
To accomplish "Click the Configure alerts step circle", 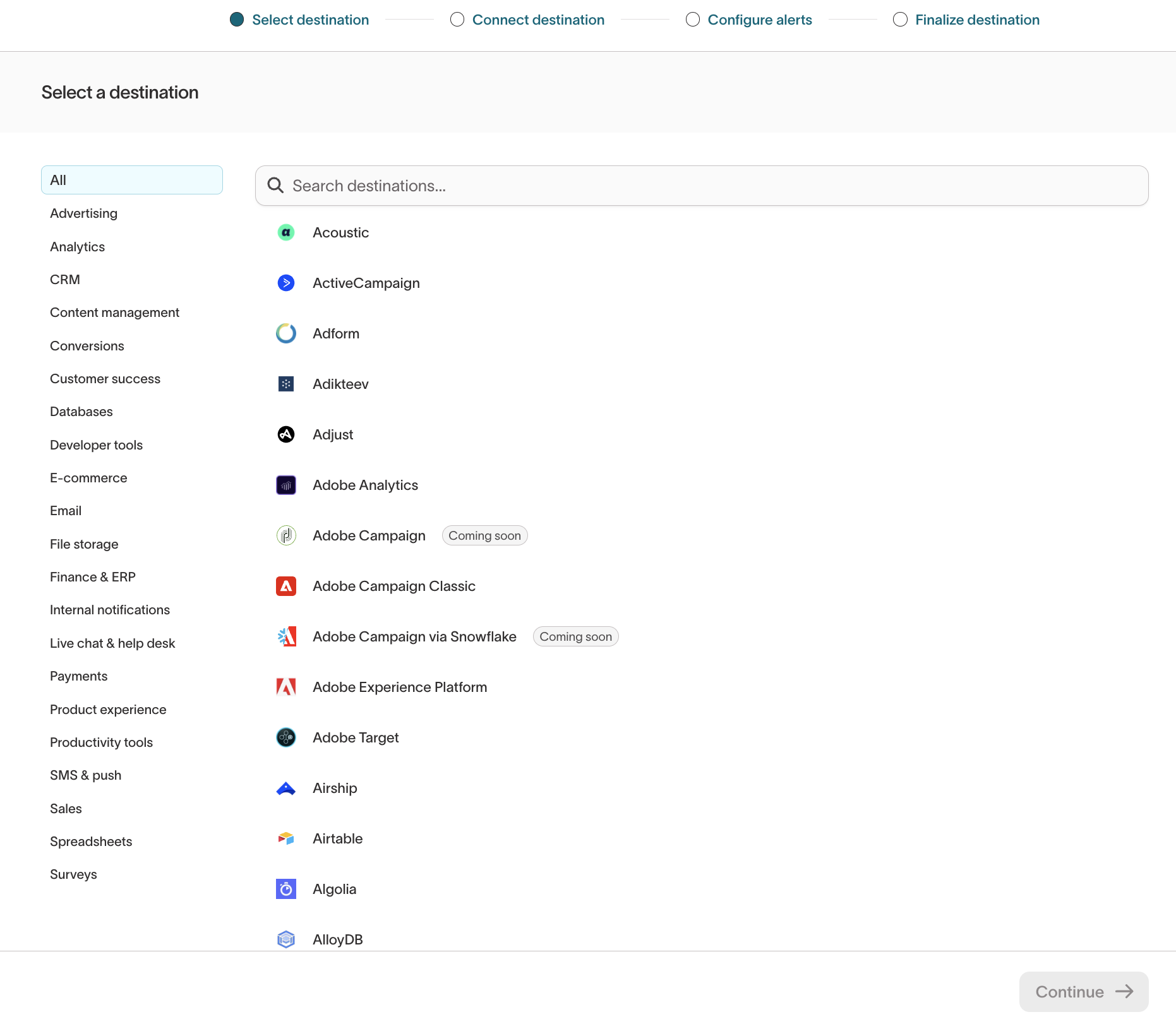I will tap(693, 20).
